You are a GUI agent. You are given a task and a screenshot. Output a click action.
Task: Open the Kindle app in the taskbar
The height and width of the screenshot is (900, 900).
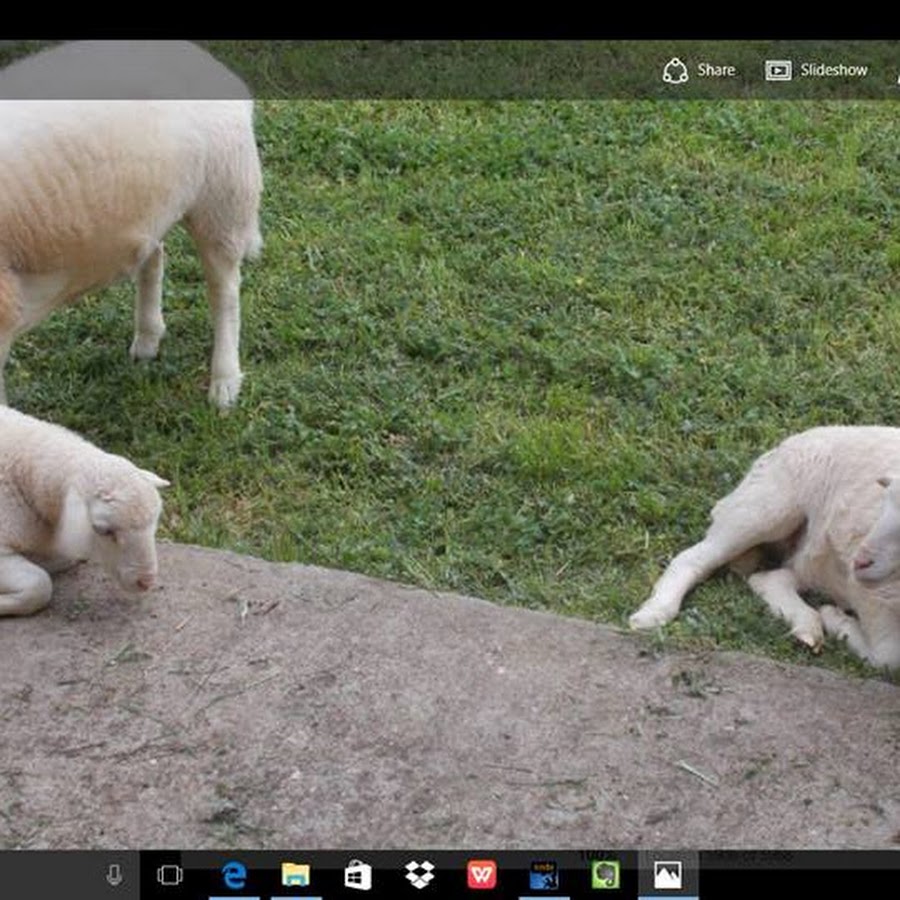[x=543, y=875]
